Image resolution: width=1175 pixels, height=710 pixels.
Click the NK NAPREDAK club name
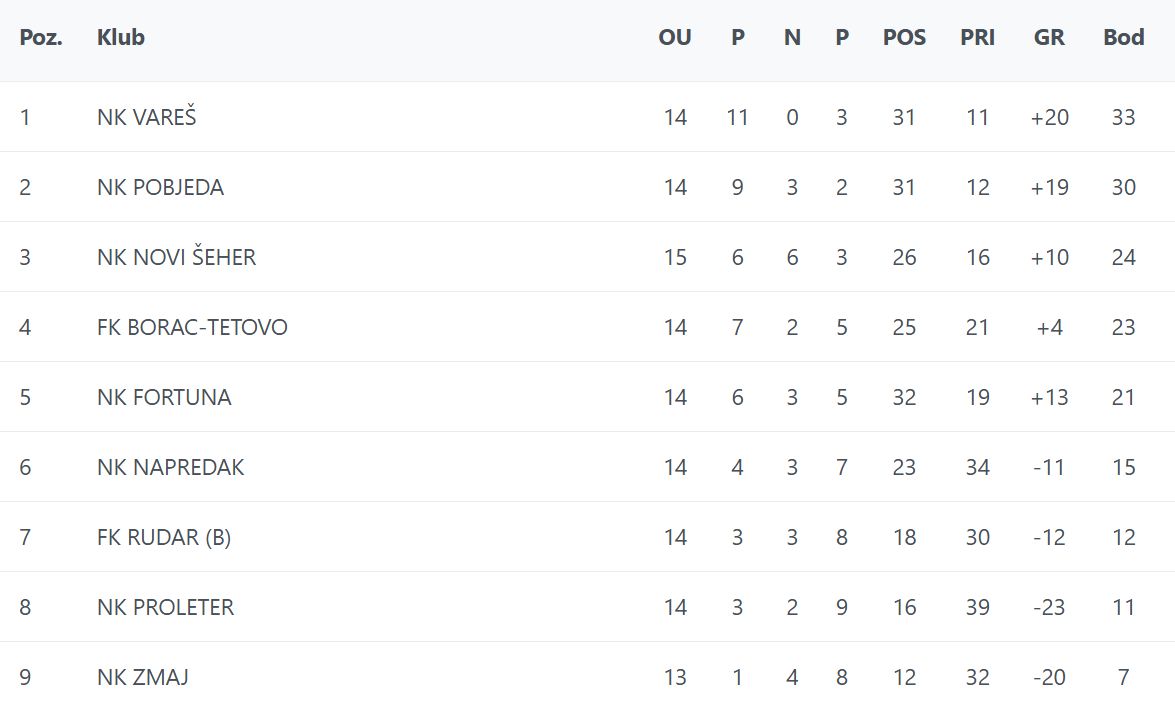pos(170,467)
